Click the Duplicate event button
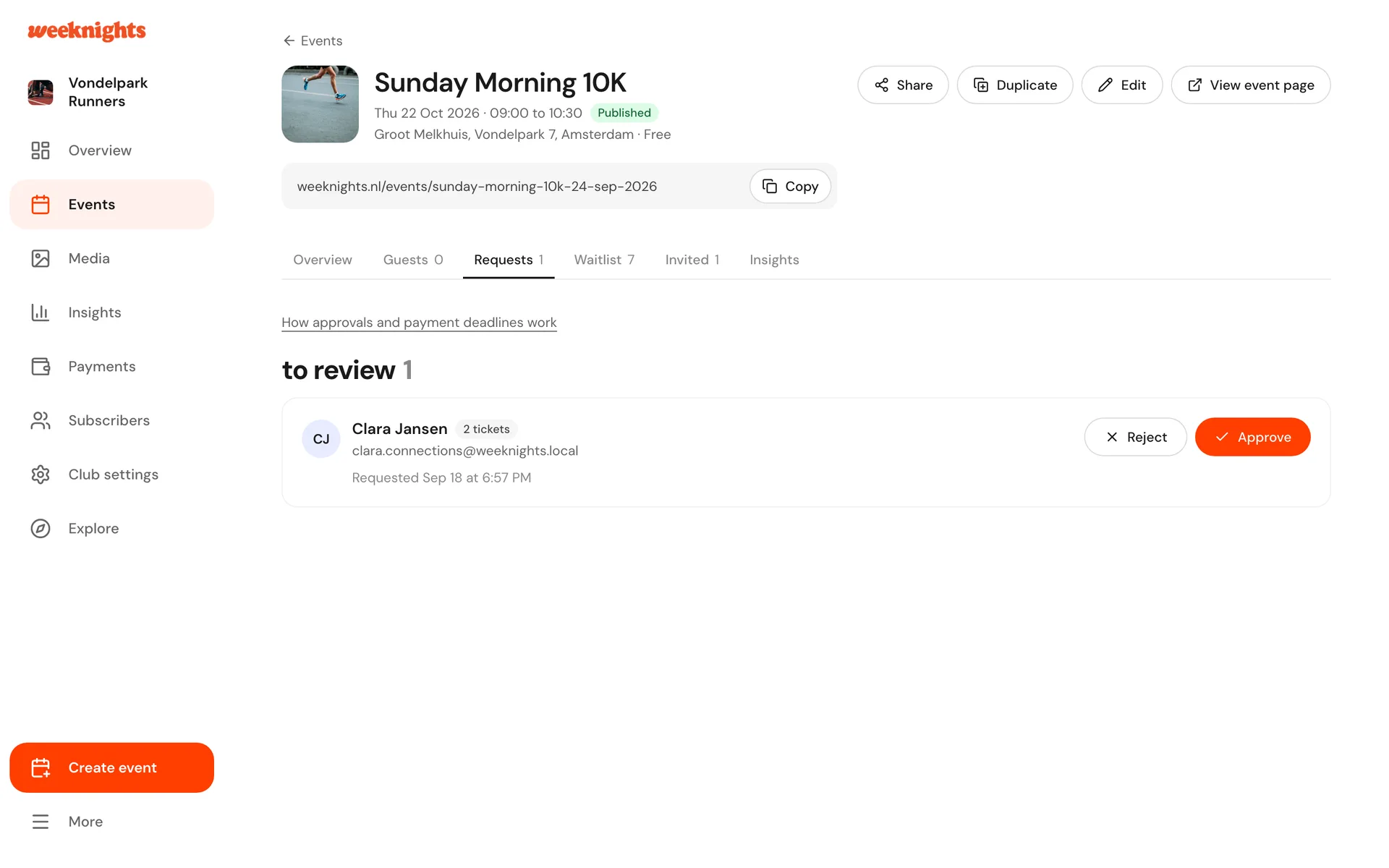 click(x=1014, y=85)
